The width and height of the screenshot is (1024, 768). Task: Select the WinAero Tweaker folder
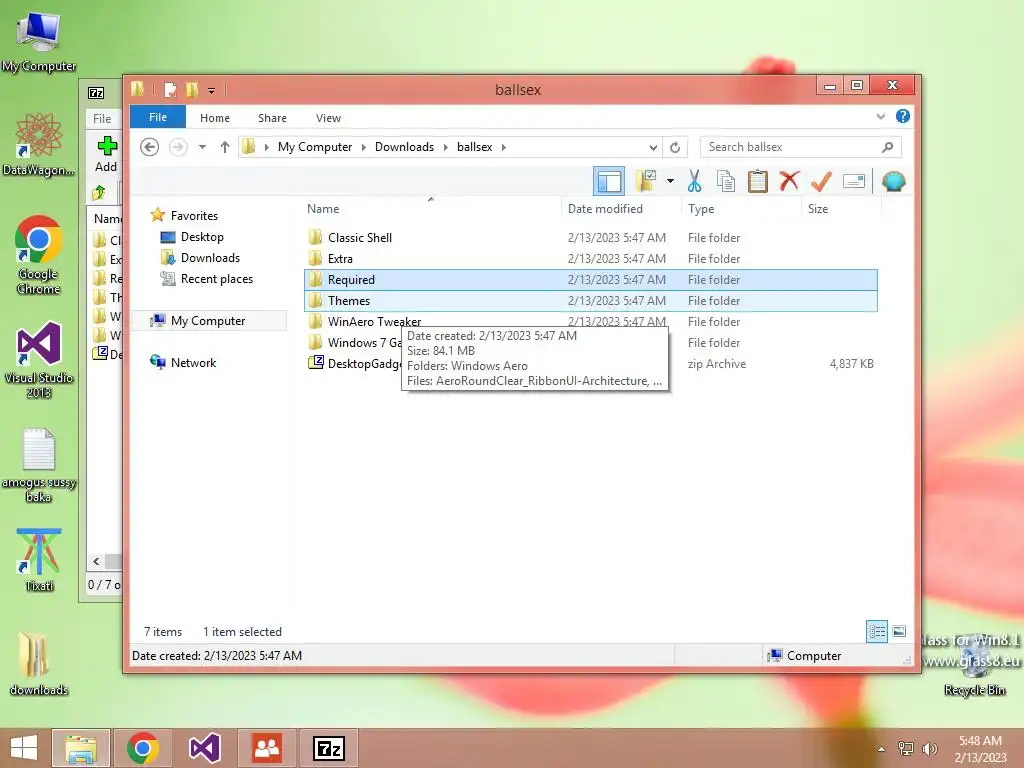tap(374, 321)
